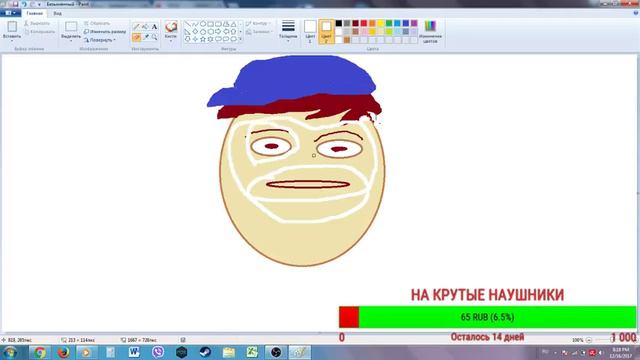Click the 'Осталось 14 дней' label

487,337
